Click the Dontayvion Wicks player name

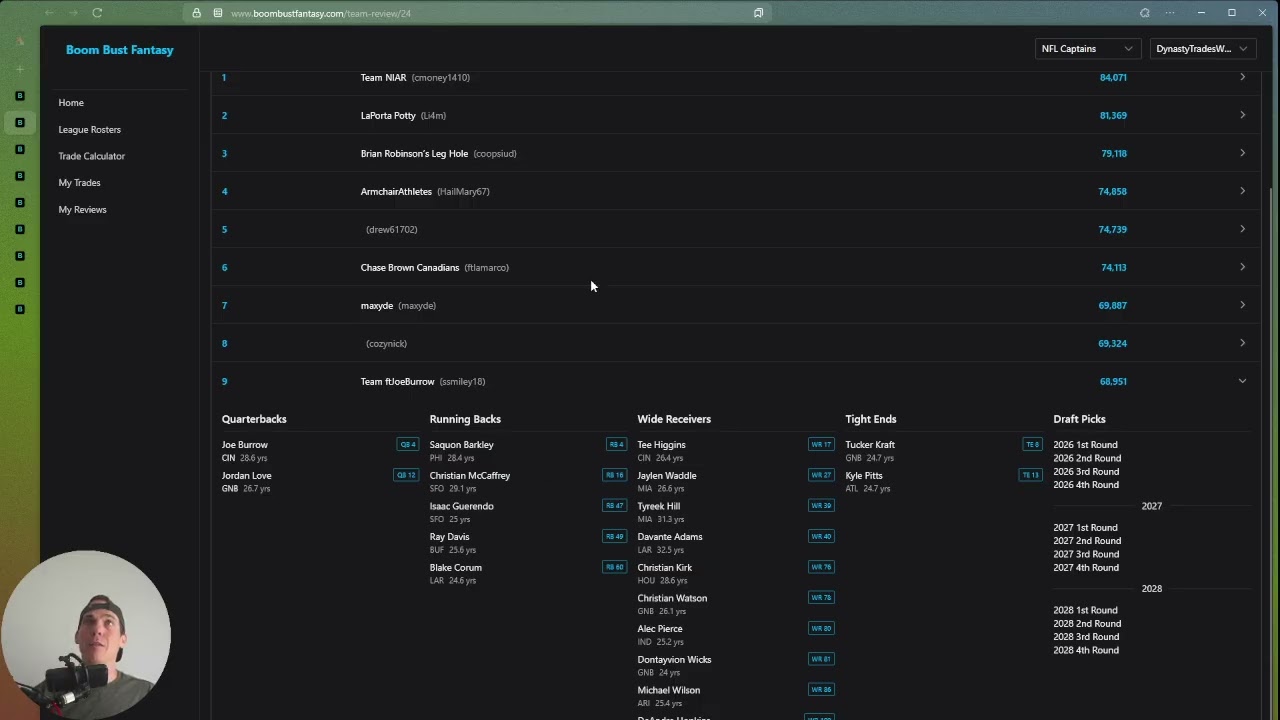point(675,660)
